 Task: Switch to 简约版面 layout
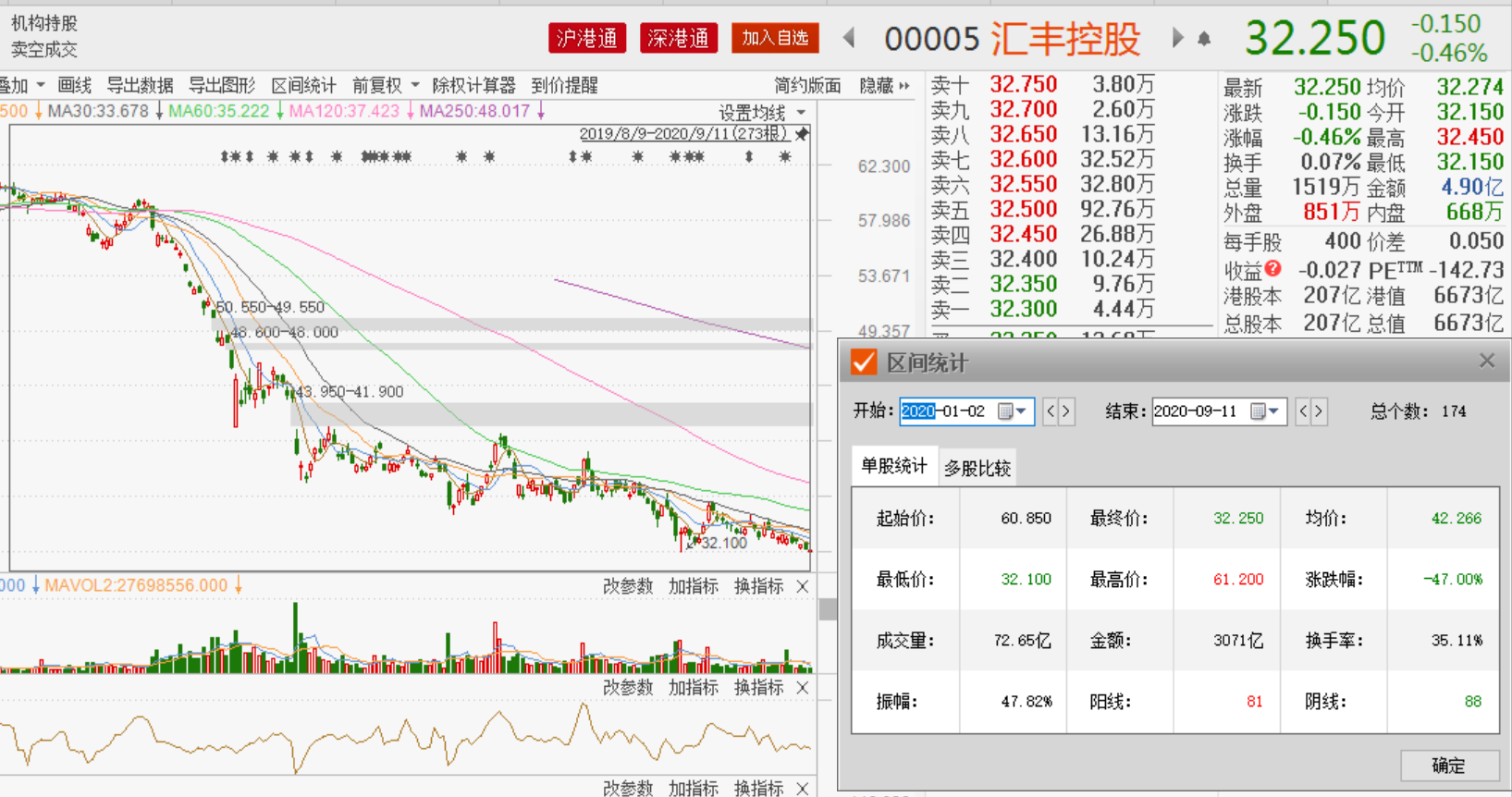tap(807, 86)
